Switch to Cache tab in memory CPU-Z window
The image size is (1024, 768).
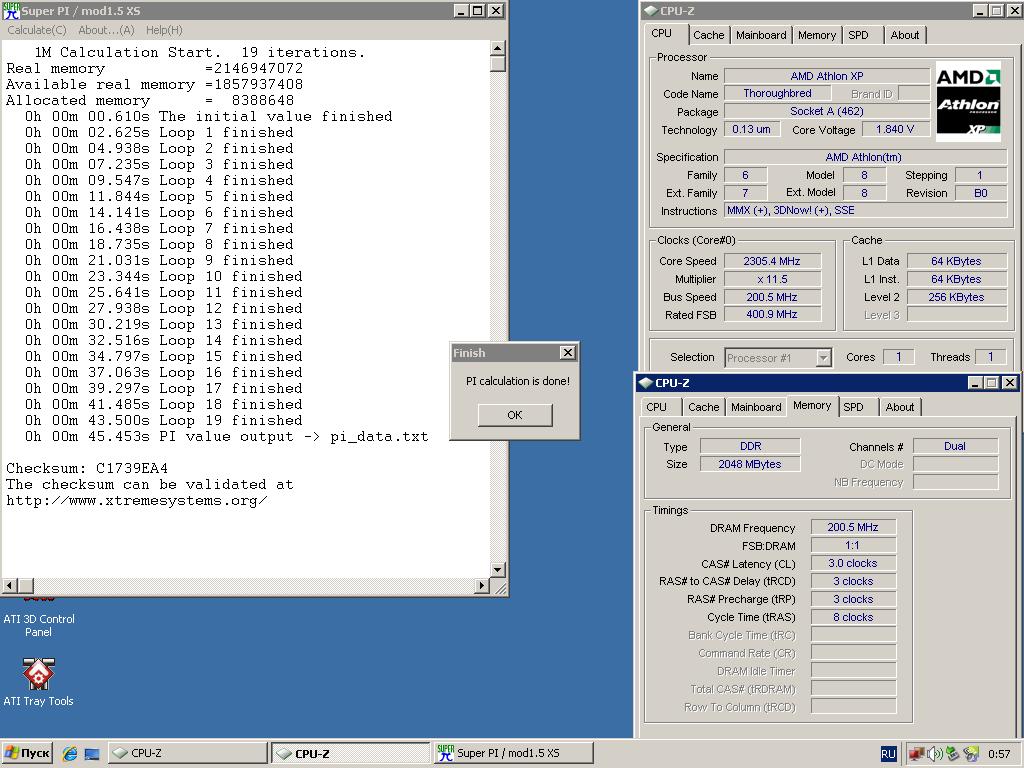pyautogui.click(x=703, y=407)
